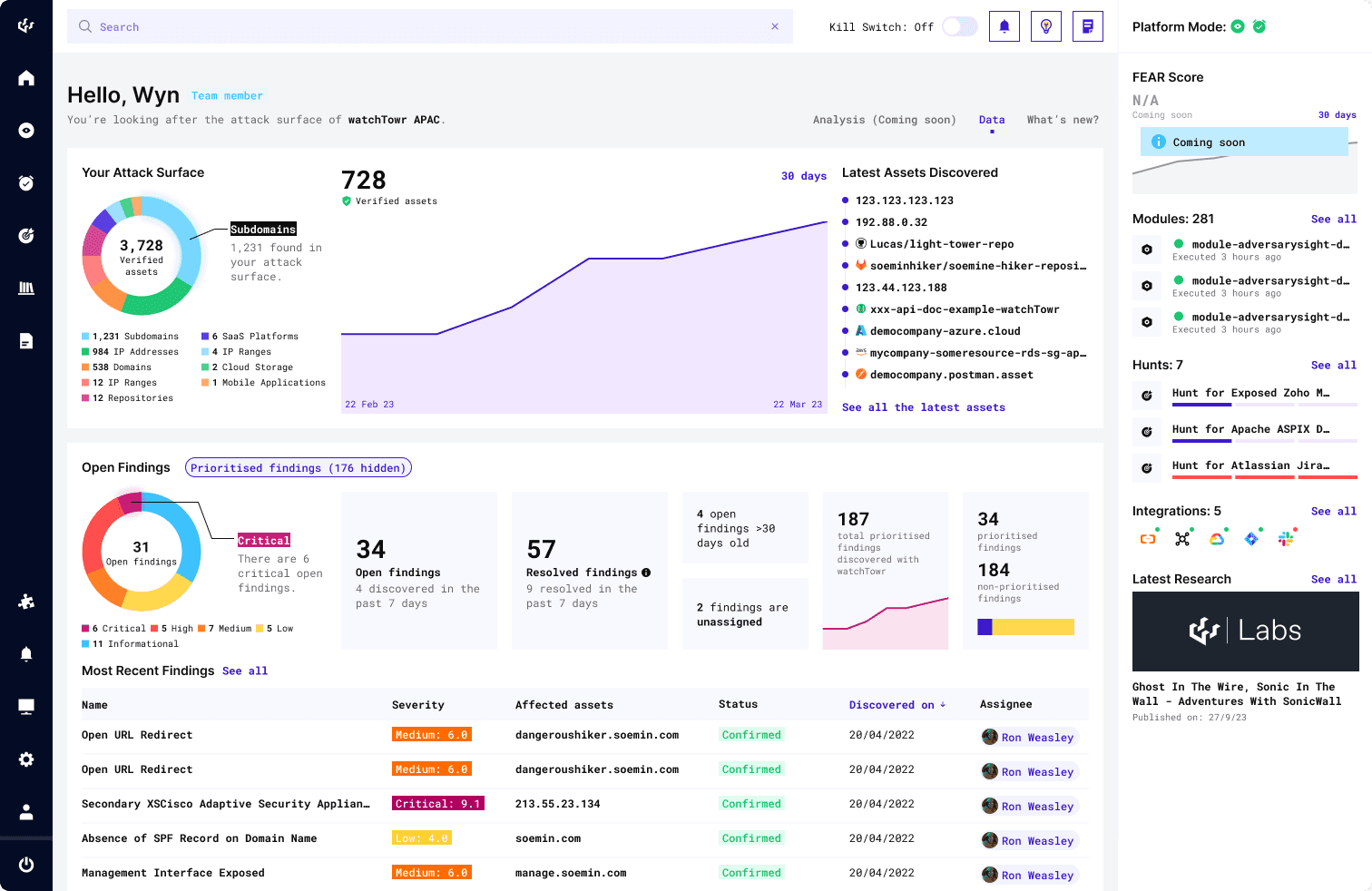
Task: Click the Google Cloud integration icon
Action: click(1217, 539)
